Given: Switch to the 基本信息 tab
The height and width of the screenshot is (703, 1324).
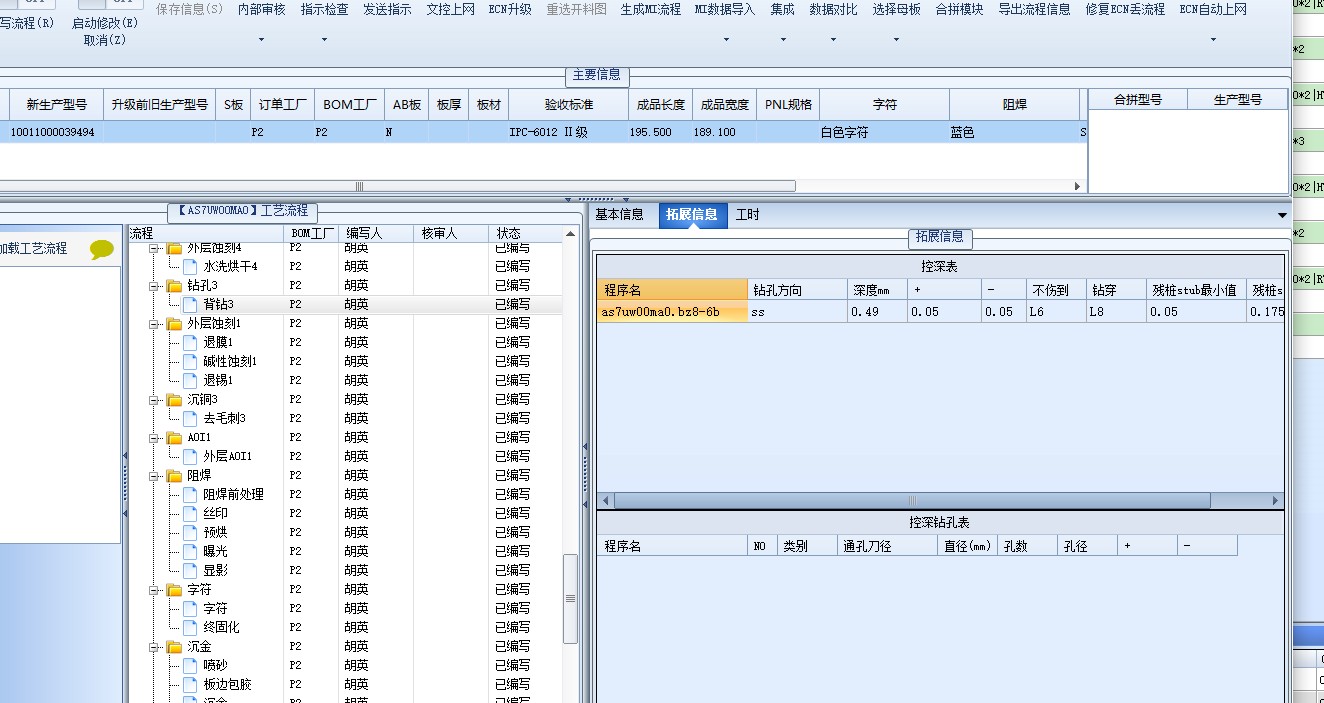Looking at the screenshot, I should pos(620,215).
